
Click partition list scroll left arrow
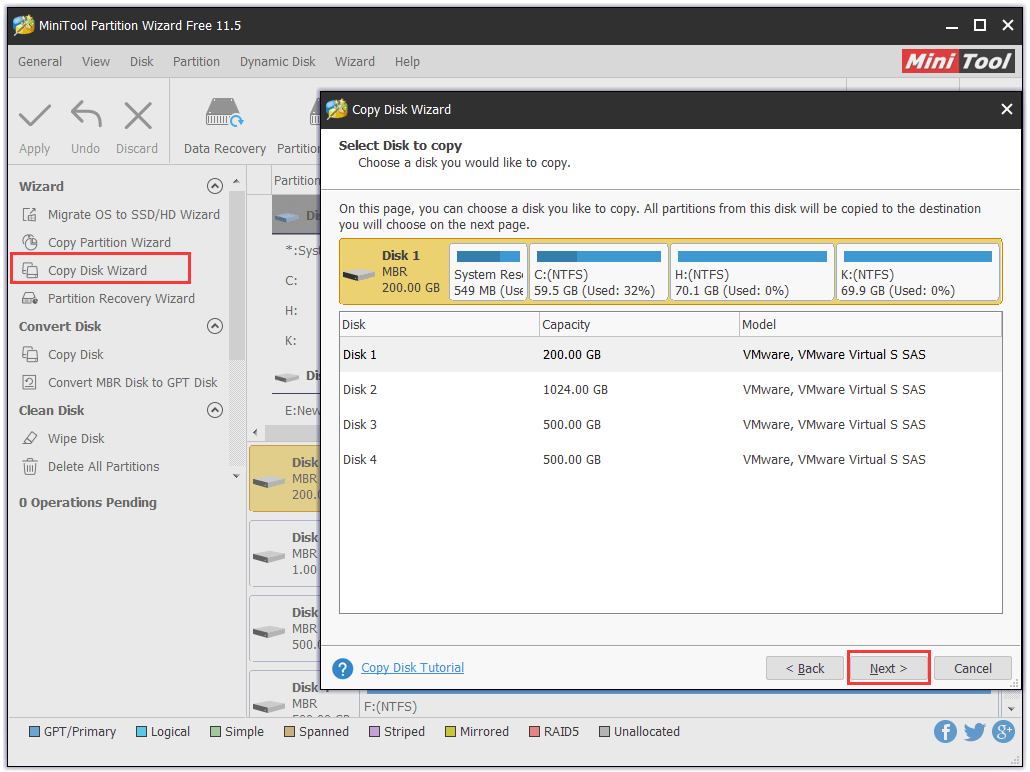tap(256, 433)
